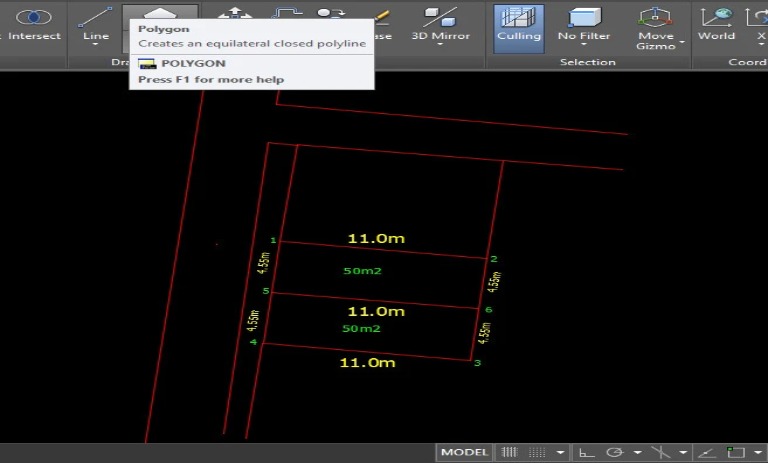Toggle ortho mode in status bar
The width and height of the screenshot is (768, 463).
tap(586, 452)
